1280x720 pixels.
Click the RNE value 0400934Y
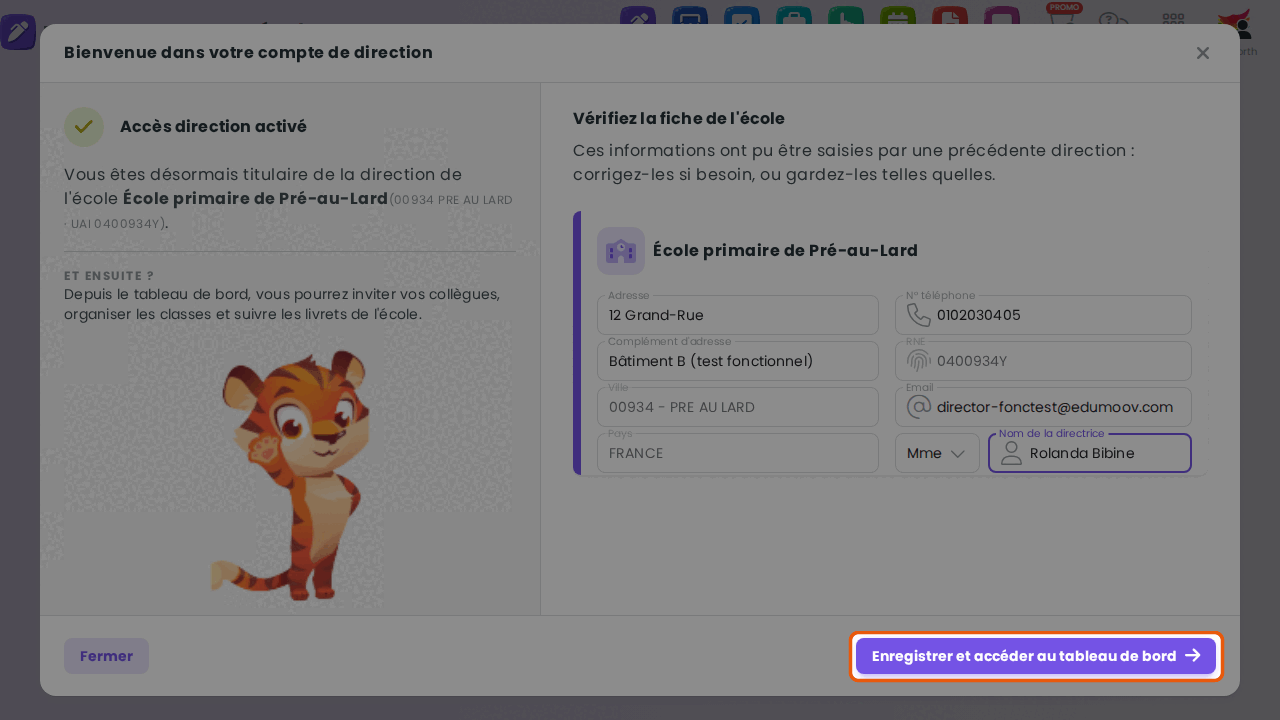tap(972, 361)
